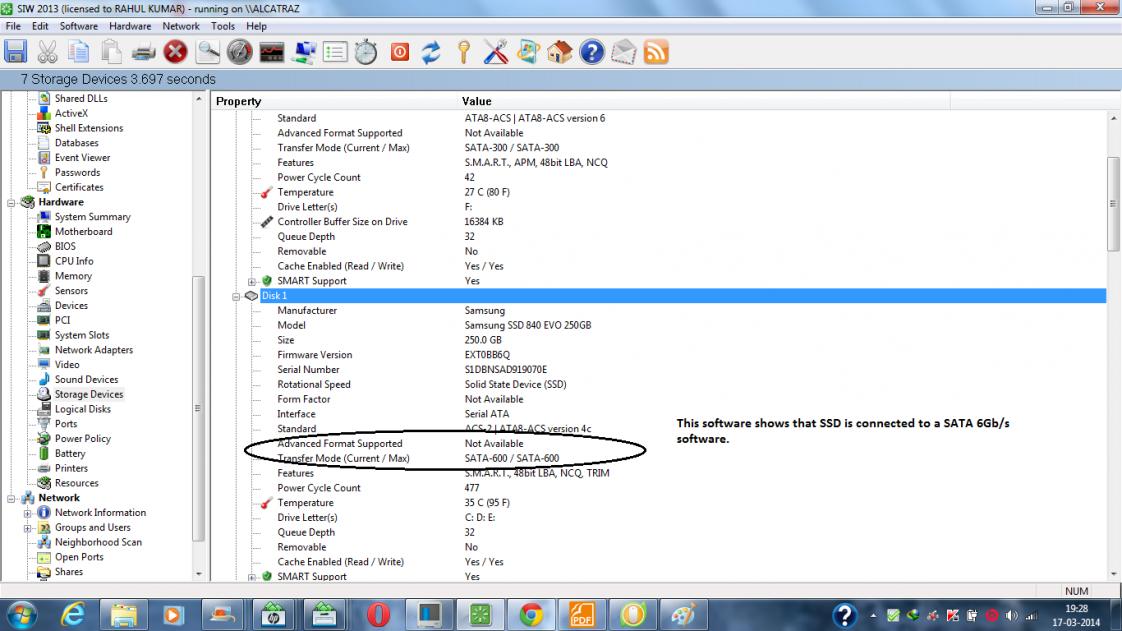Click the orange RSS feed toolbar icon
This screenshot has width=1122, height=631.
(x=656, y=52)
